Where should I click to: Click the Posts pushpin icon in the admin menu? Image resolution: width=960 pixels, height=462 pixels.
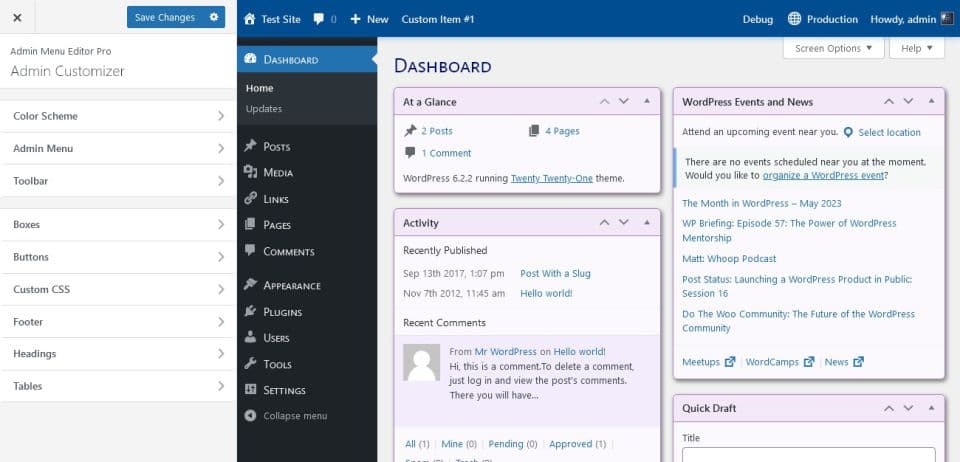tap(250, 146)
